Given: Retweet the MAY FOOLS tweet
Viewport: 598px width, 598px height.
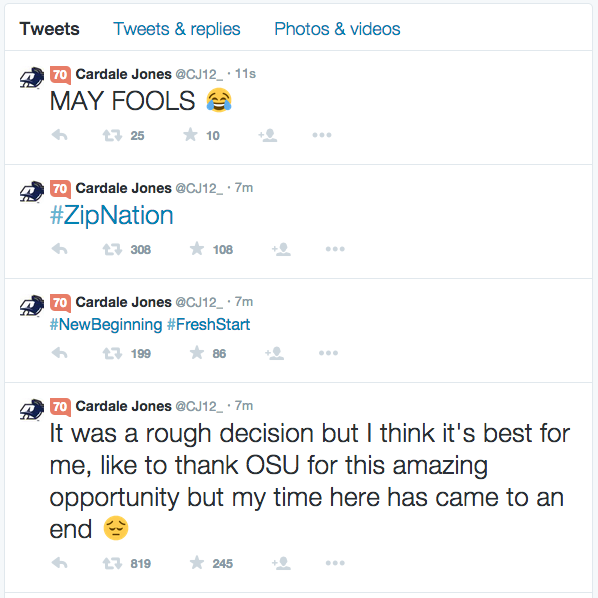Looking at the screenshot, I should [112, 135].
